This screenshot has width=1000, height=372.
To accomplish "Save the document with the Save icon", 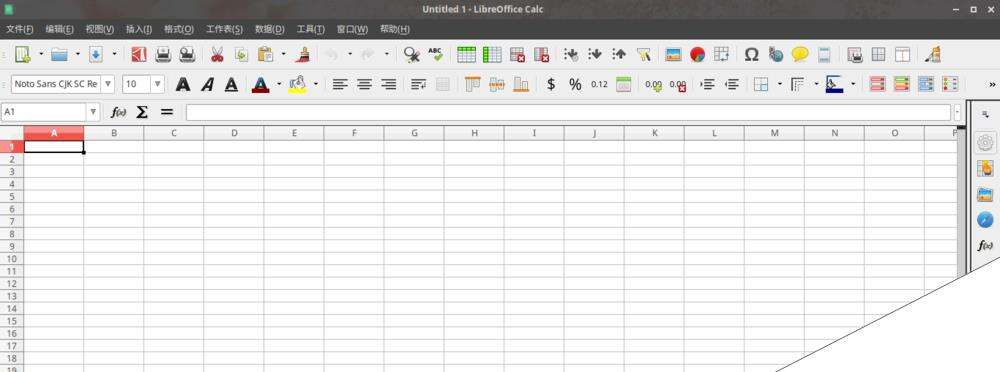I will [x=95, y=55].
